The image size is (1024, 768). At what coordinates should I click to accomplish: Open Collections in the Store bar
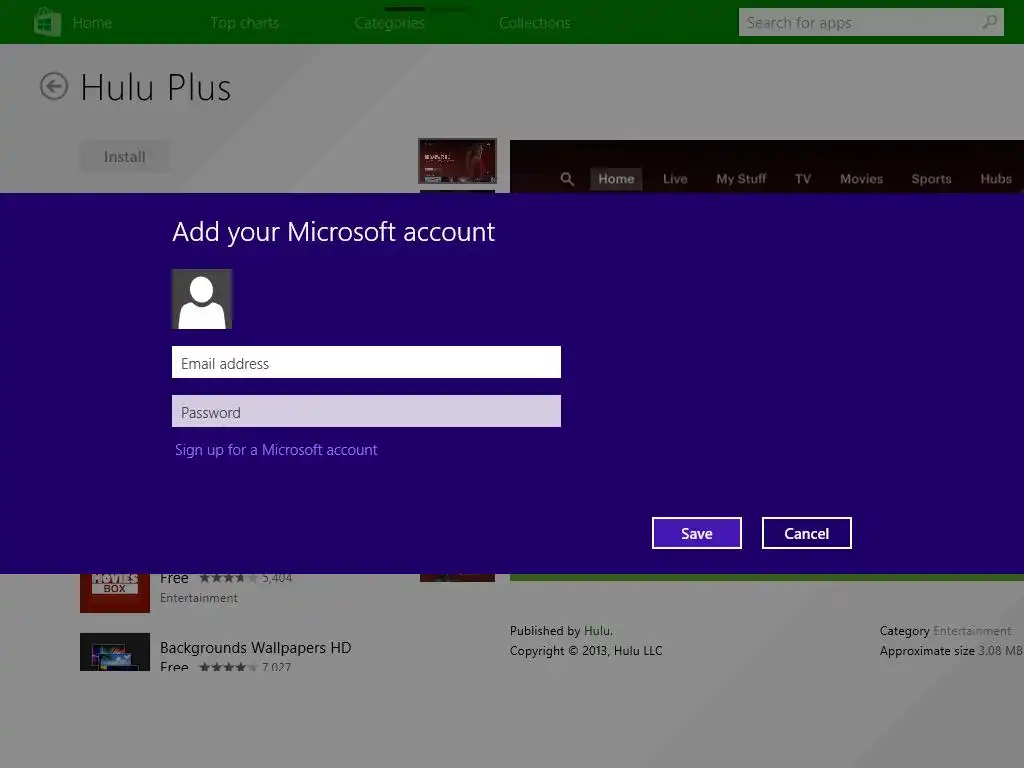535,23
